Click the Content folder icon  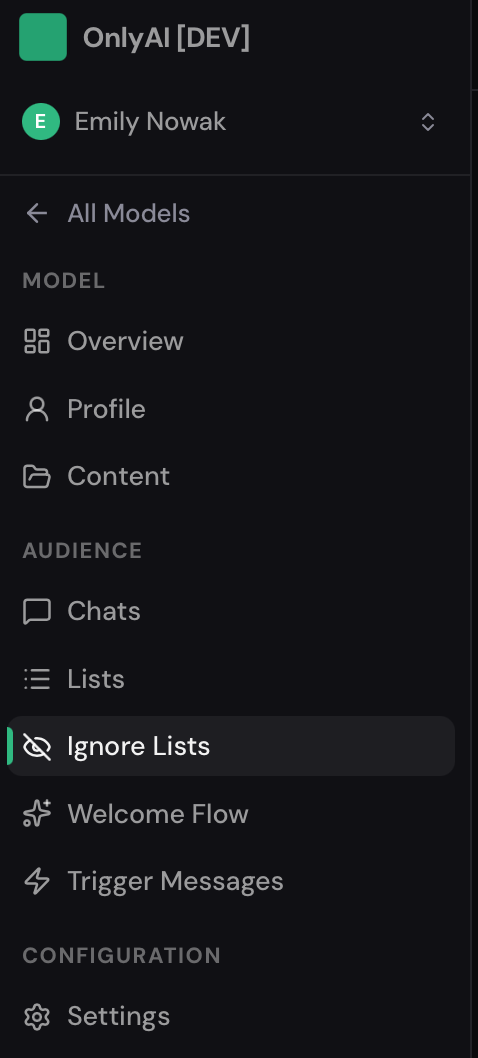tap(37, 476)
